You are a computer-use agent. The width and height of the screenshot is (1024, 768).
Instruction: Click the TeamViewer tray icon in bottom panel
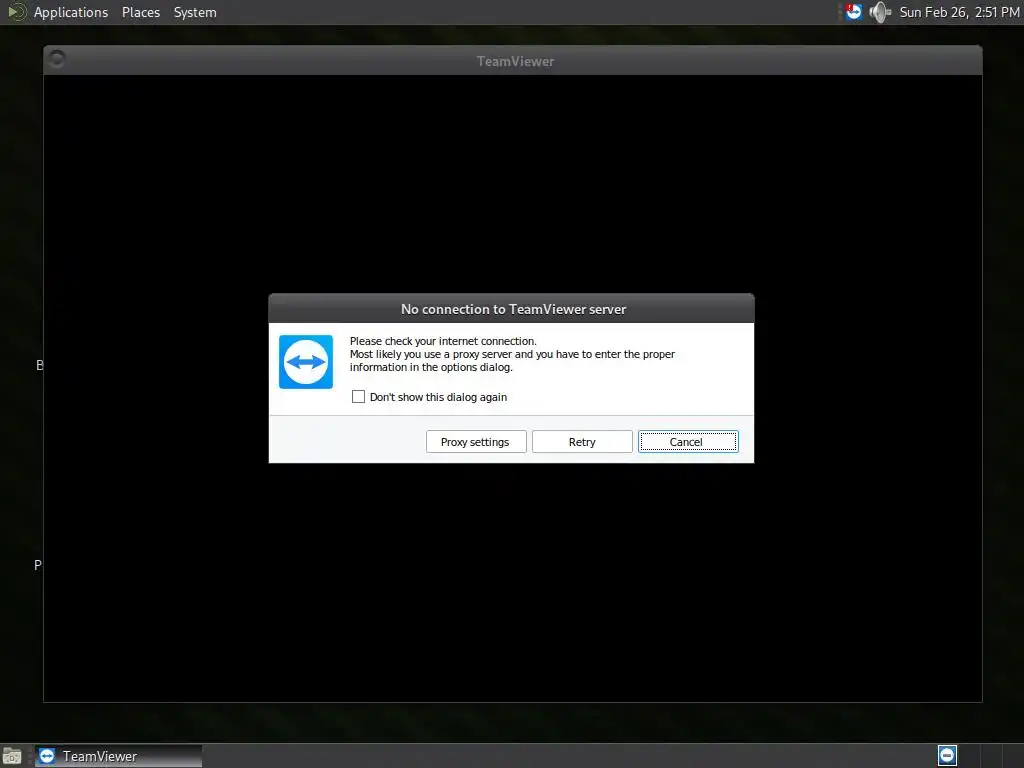(947, 756)
